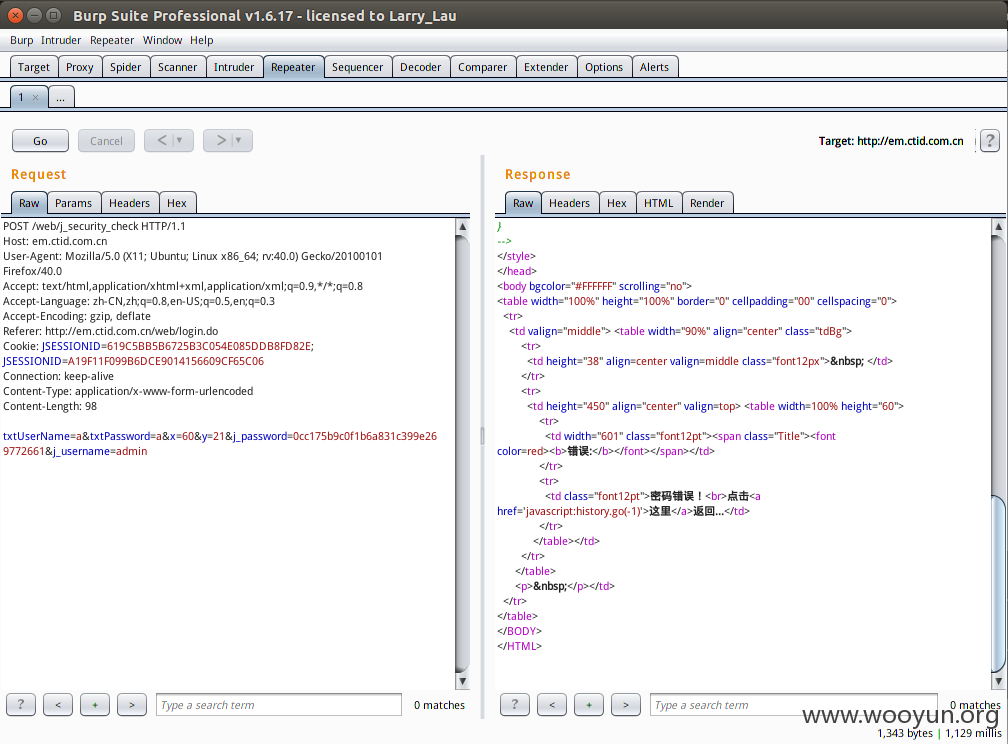Open the Window menu
This screenshot has width=1008, height=744.
coord(162,40)
